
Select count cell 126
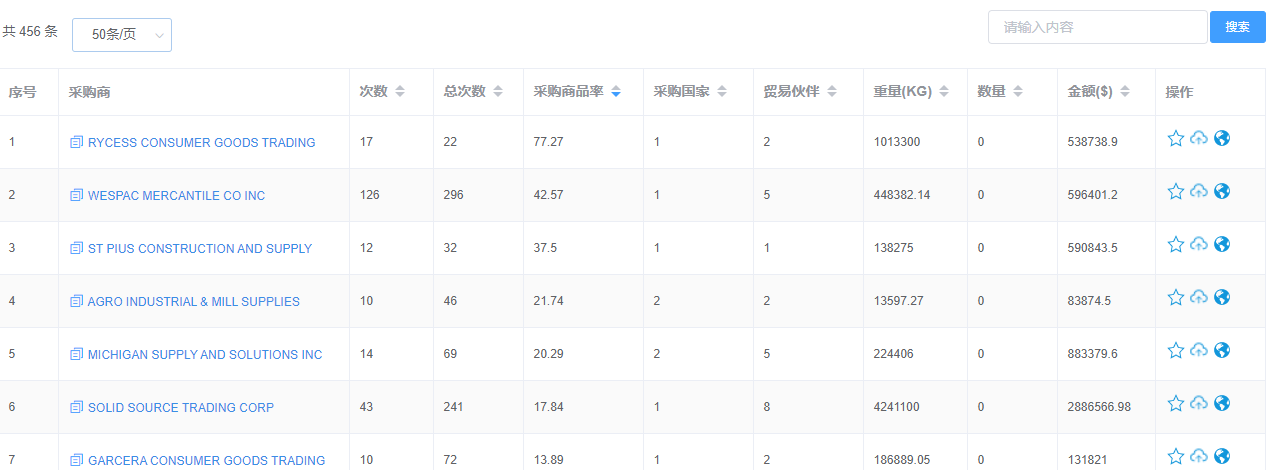pyautogui.click(x=370, y=195)
